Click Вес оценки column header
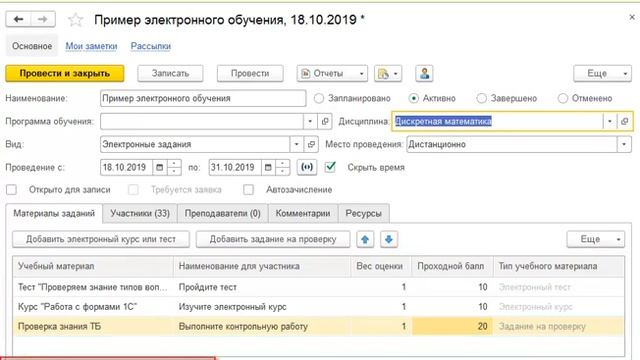 (x=381, y=266)
